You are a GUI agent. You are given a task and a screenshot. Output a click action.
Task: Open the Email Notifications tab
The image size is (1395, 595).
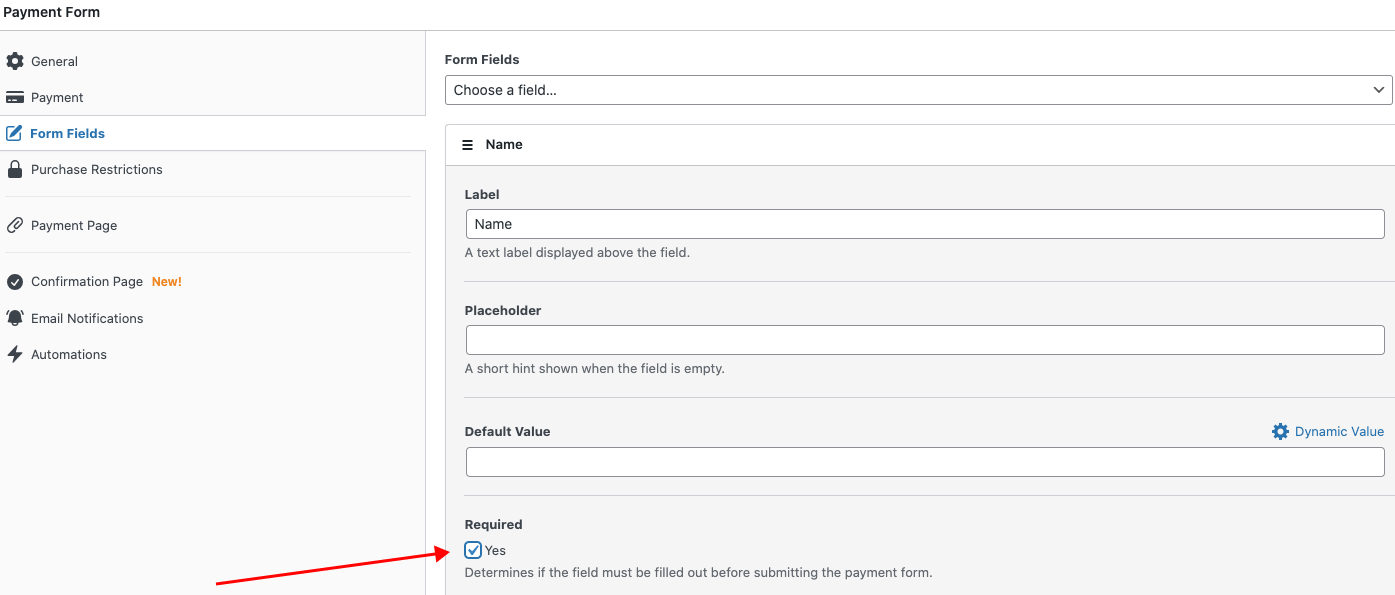tap(87, 318)
